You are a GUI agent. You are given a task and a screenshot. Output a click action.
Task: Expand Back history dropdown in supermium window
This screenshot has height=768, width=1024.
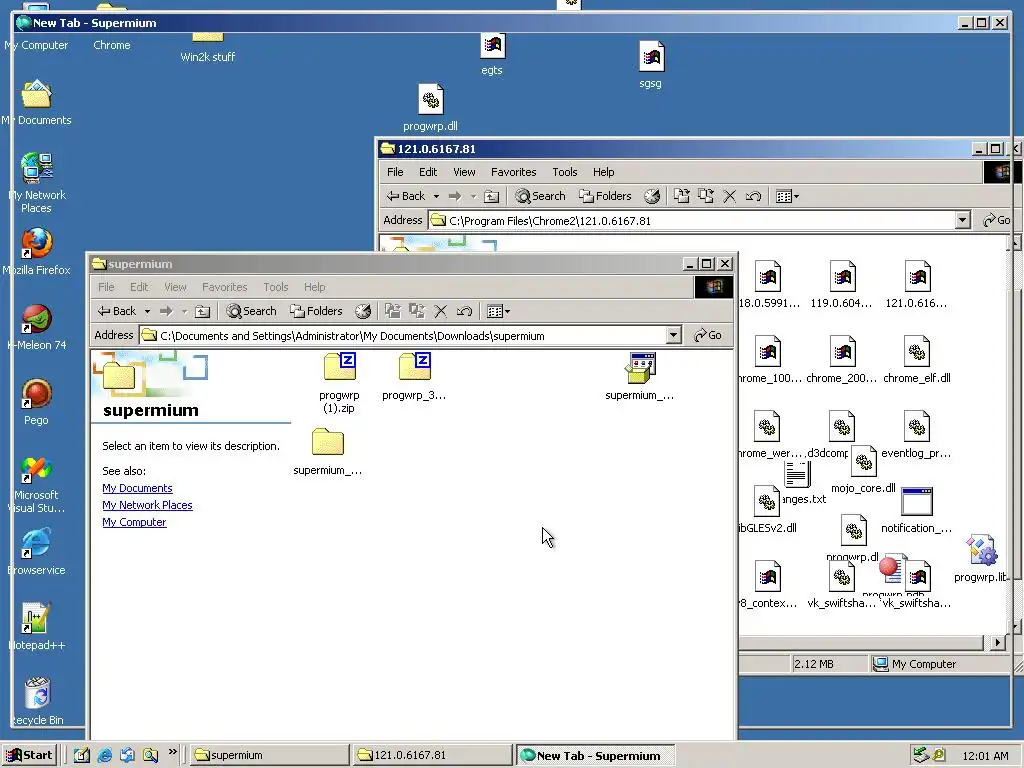pyautogui.click(x=147, y=312)
